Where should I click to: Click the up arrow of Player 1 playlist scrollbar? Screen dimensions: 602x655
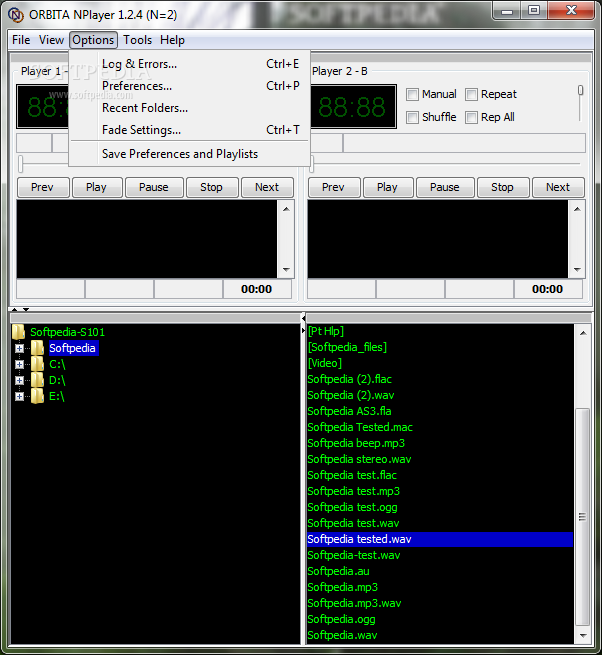[x=286, y=209]
